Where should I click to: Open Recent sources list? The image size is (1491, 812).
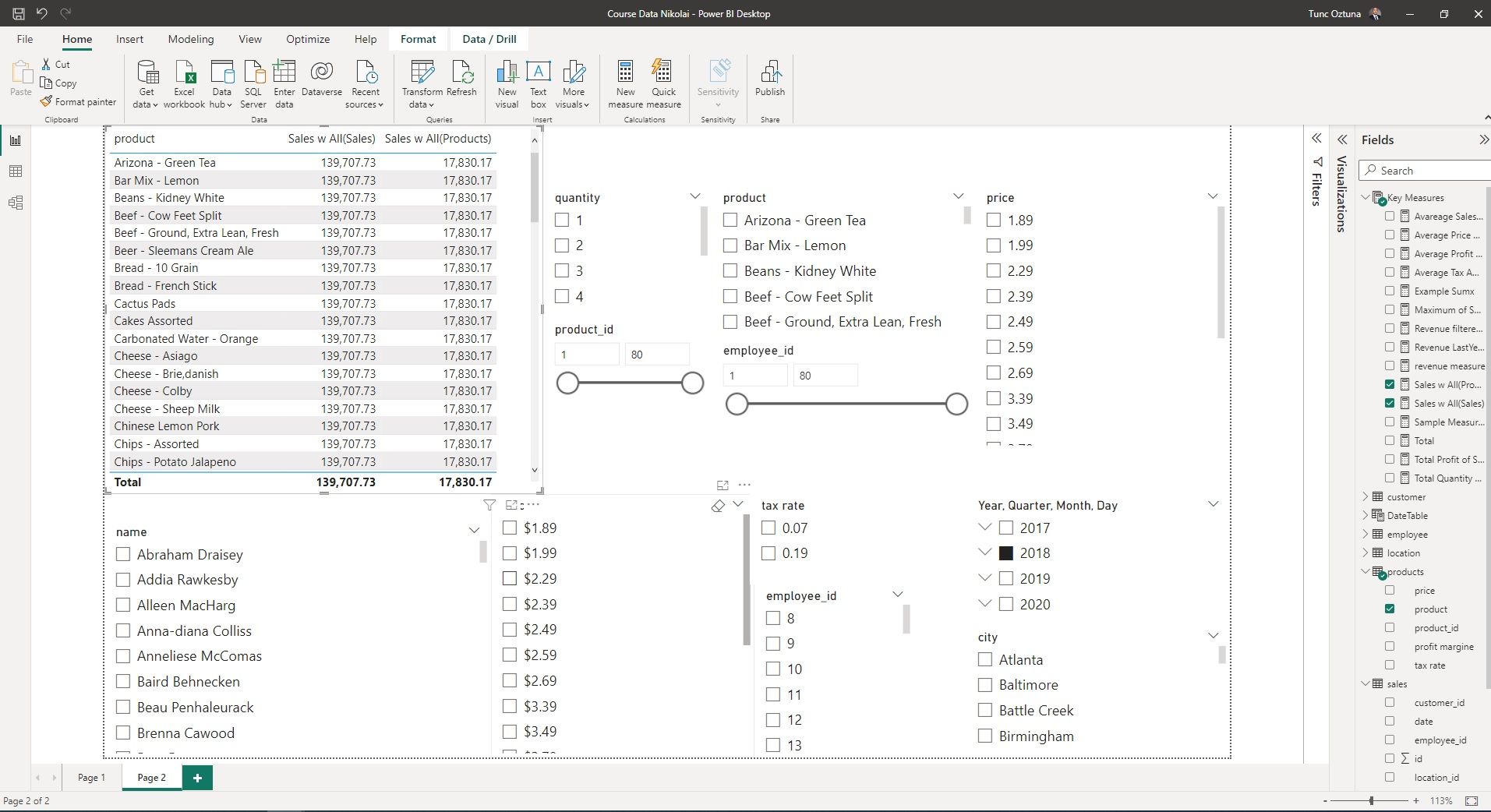[x=365, y=84]
